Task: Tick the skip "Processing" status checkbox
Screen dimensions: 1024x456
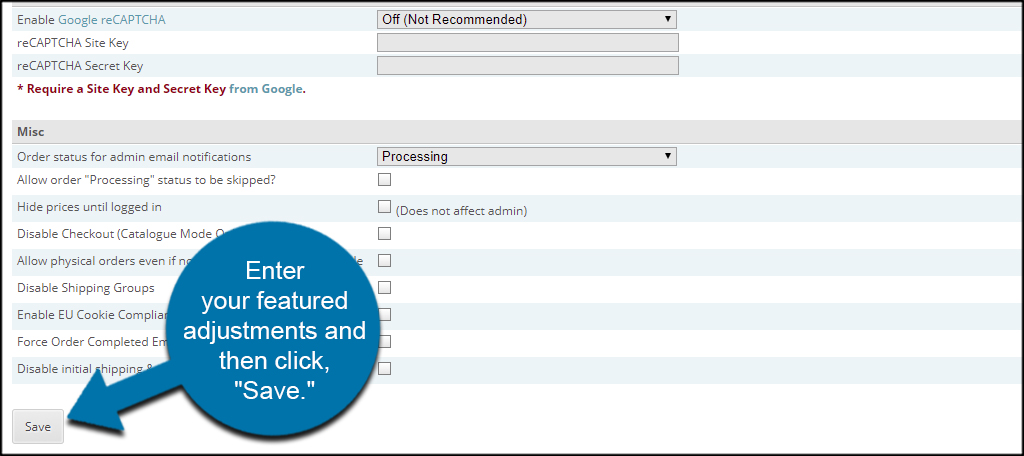Action: click(x=385, y=180)
